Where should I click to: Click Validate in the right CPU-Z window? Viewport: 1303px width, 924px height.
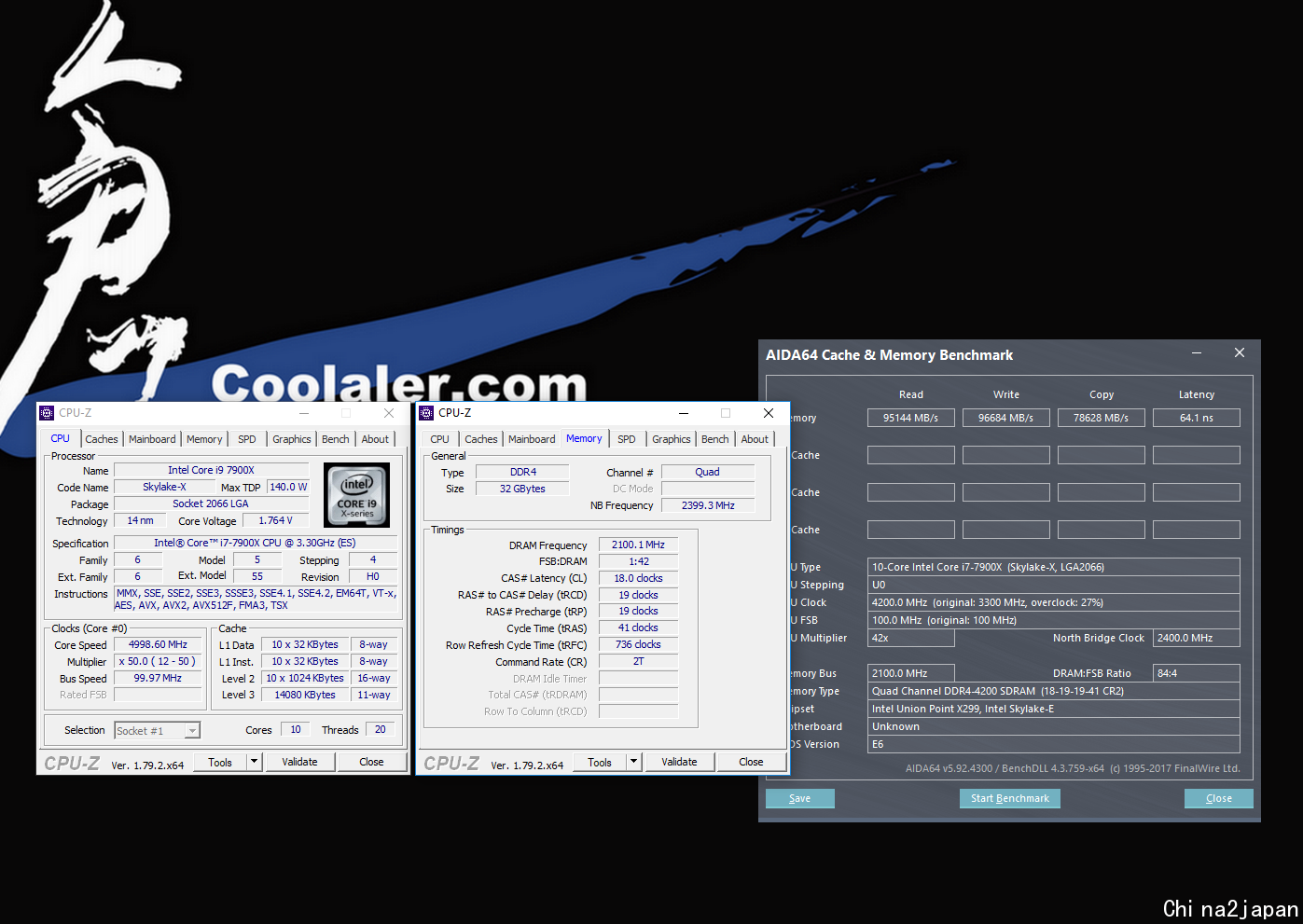point(679,762)
